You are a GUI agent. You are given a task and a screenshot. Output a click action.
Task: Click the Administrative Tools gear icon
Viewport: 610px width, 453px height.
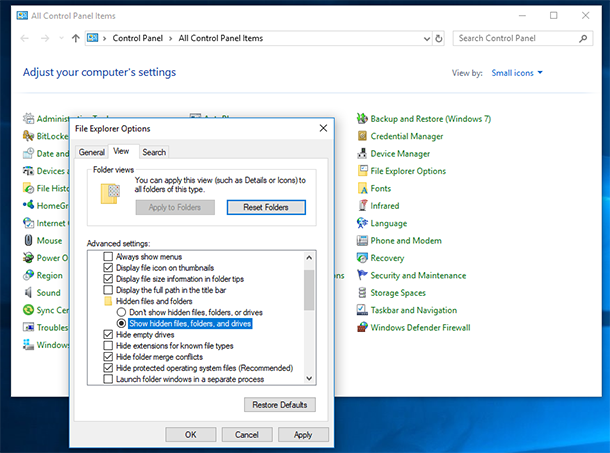[x=28, y=118]
